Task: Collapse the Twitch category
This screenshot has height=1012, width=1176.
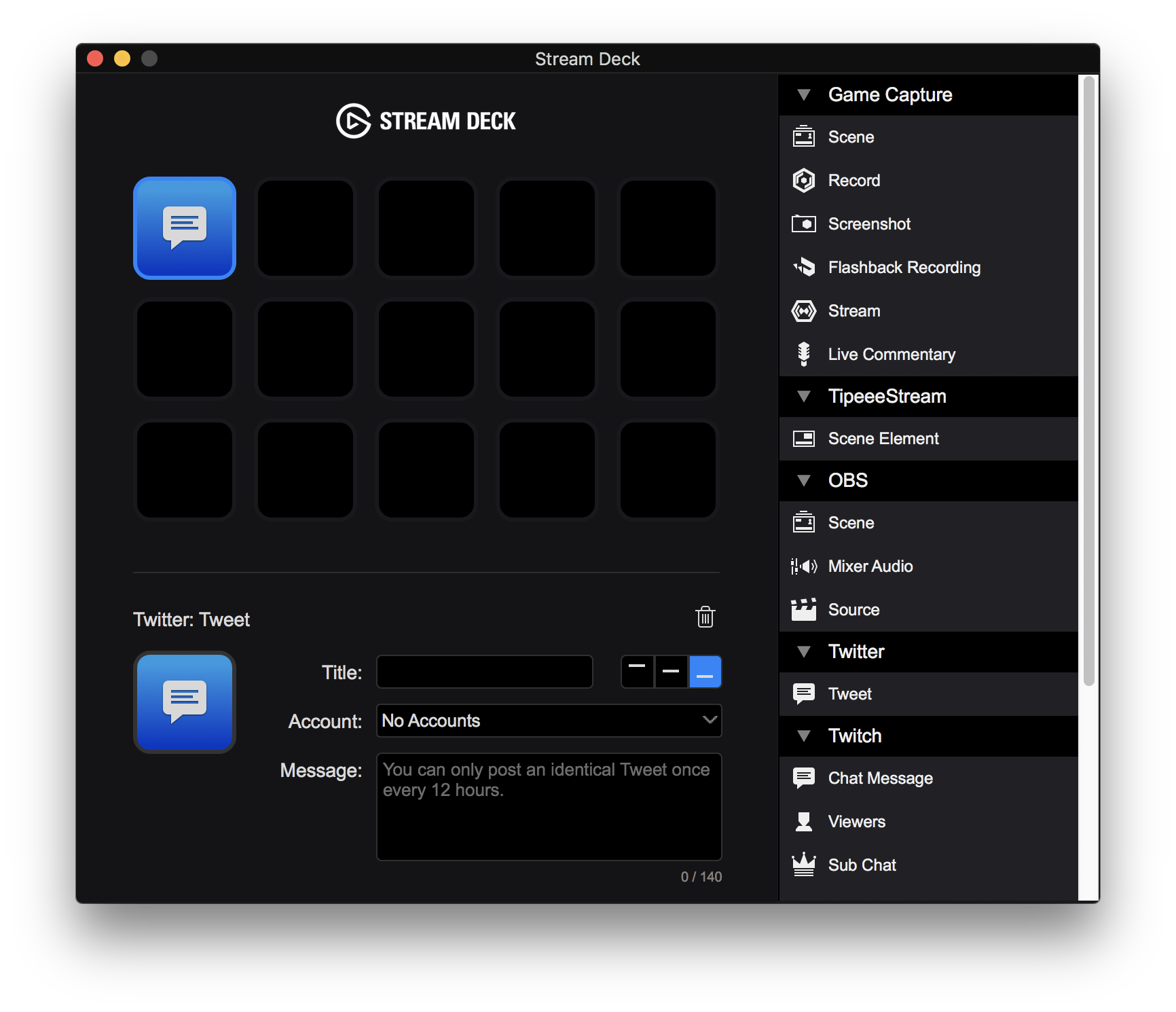Action: coord(804,736)
